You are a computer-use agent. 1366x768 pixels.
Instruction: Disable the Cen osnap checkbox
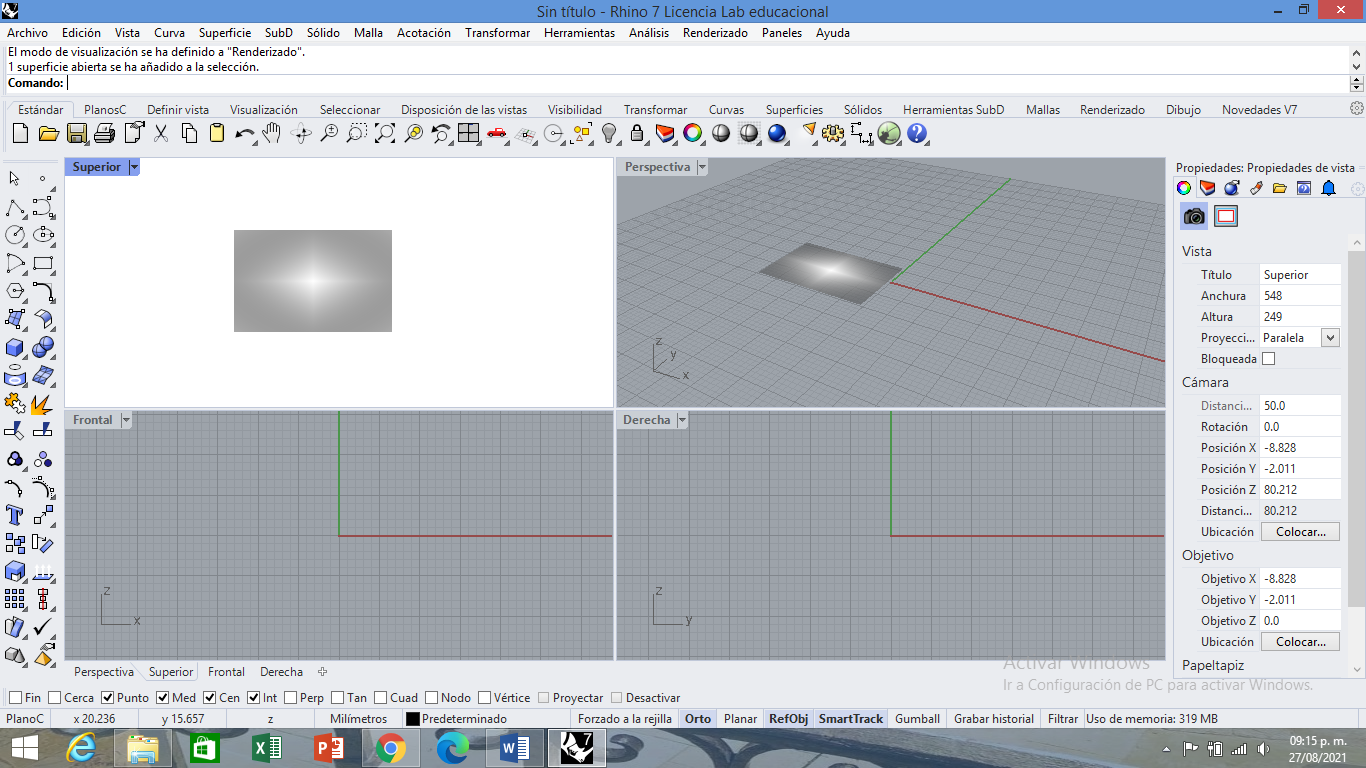point(210,697)
